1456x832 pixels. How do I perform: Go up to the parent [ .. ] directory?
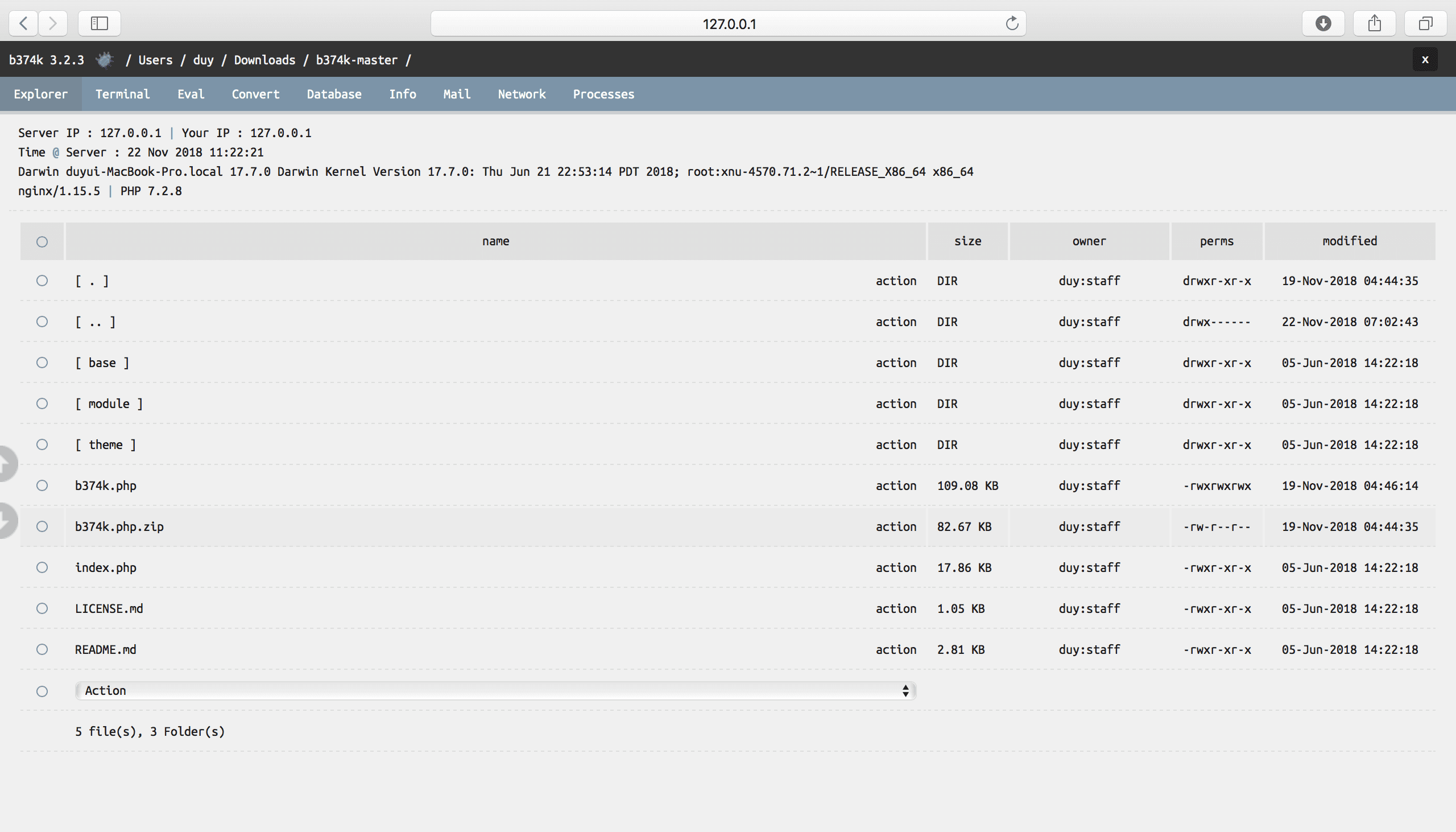point(96,322)
